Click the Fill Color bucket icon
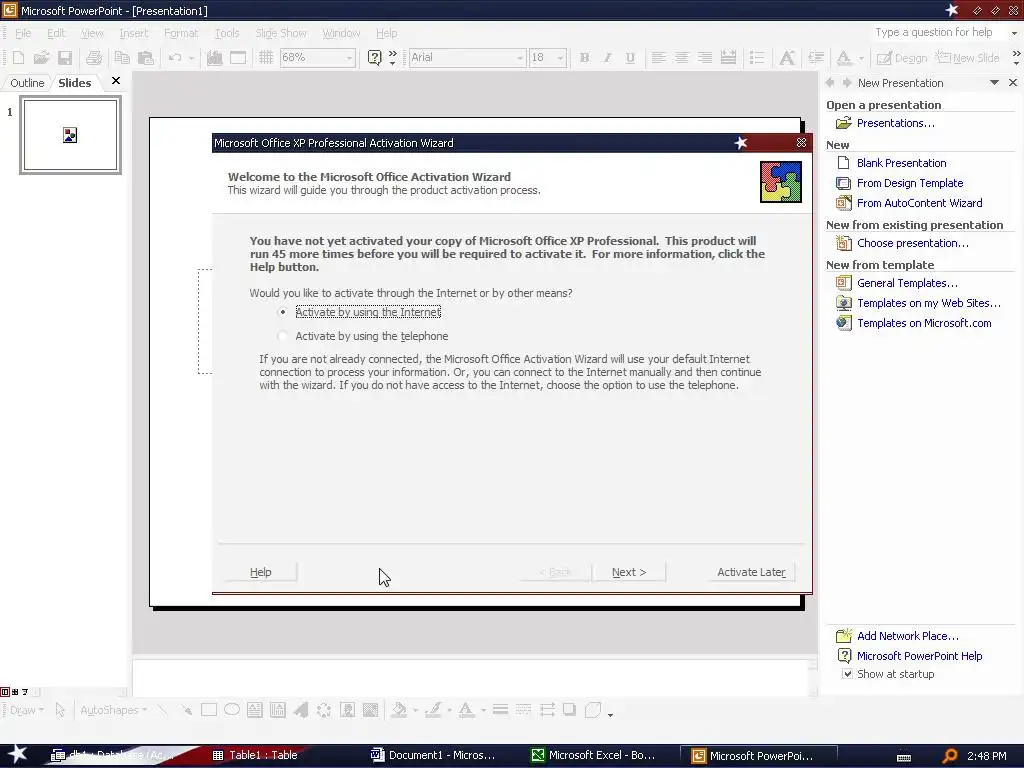Image resolution: width=1024 pixels, height=768 pixels. [x=399, y=710]
